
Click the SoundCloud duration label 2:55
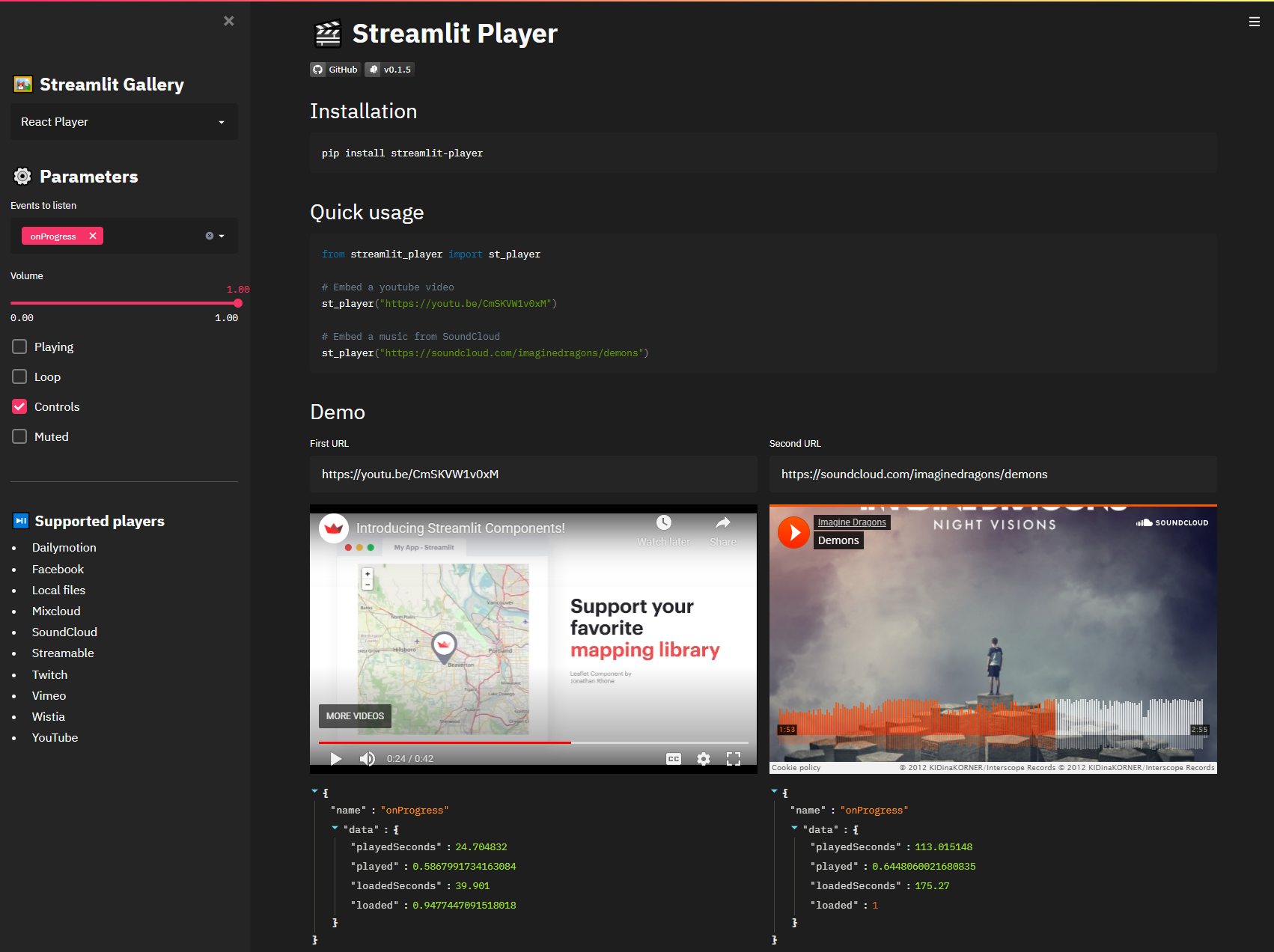(1199, 730)
